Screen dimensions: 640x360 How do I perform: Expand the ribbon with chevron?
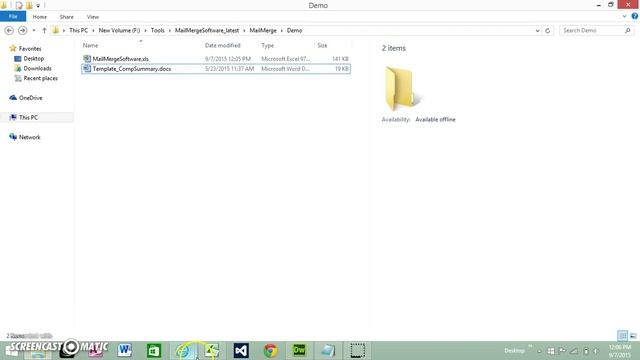click(624, 16)
